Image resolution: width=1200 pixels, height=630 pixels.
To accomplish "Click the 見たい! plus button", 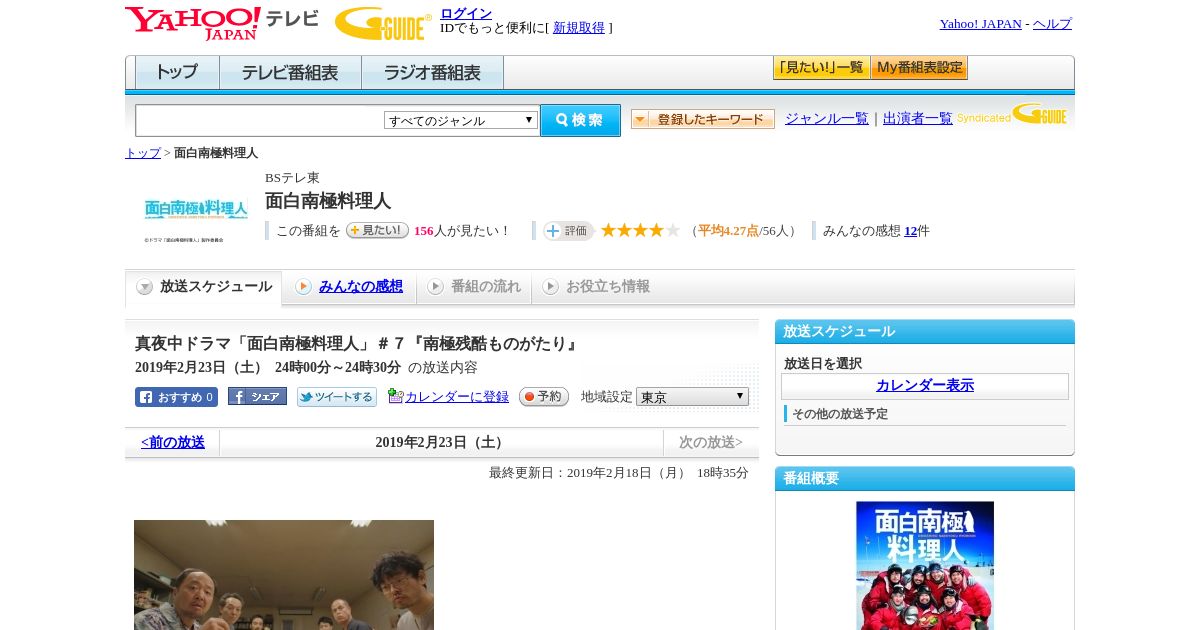I will click(377, 230).
